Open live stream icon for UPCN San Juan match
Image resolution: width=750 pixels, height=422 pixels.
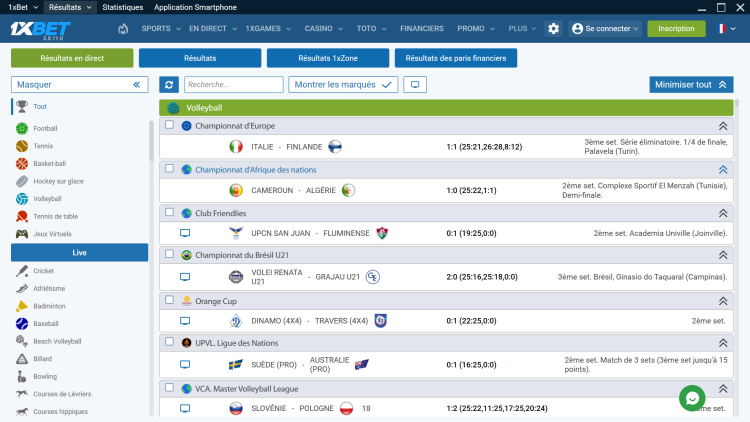pos(185,233)
